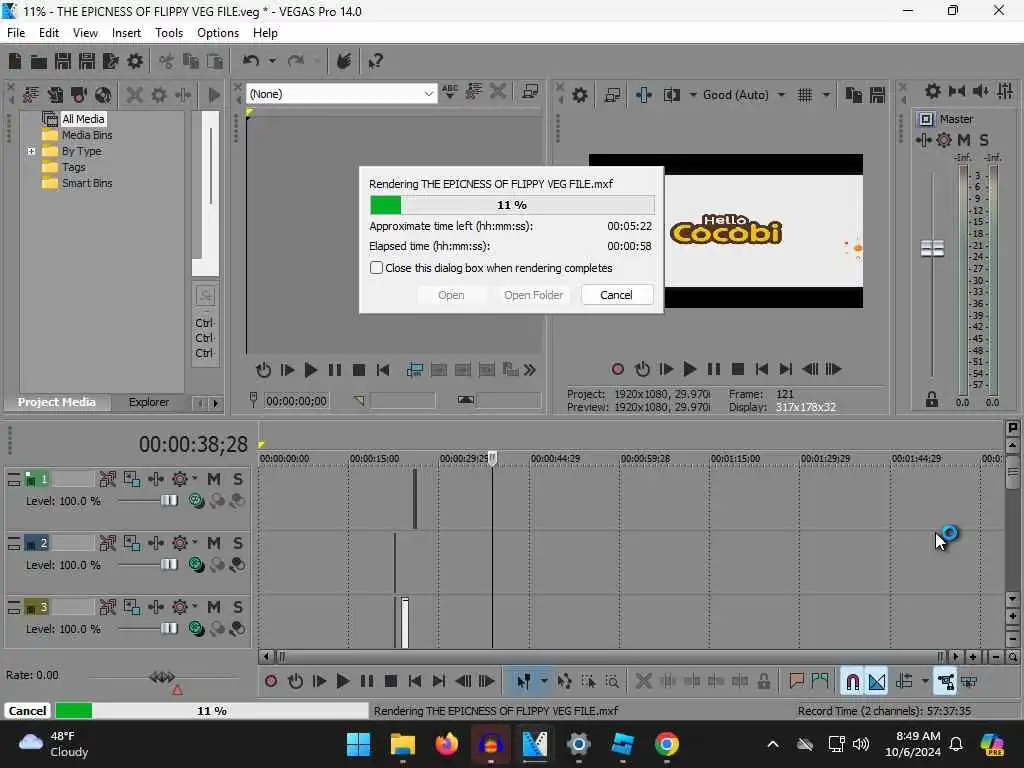The height and width of the screenshot is (768, 1024).
Task: Open the Tools menu
Action: pyautogui.click(x=168, y=33)
